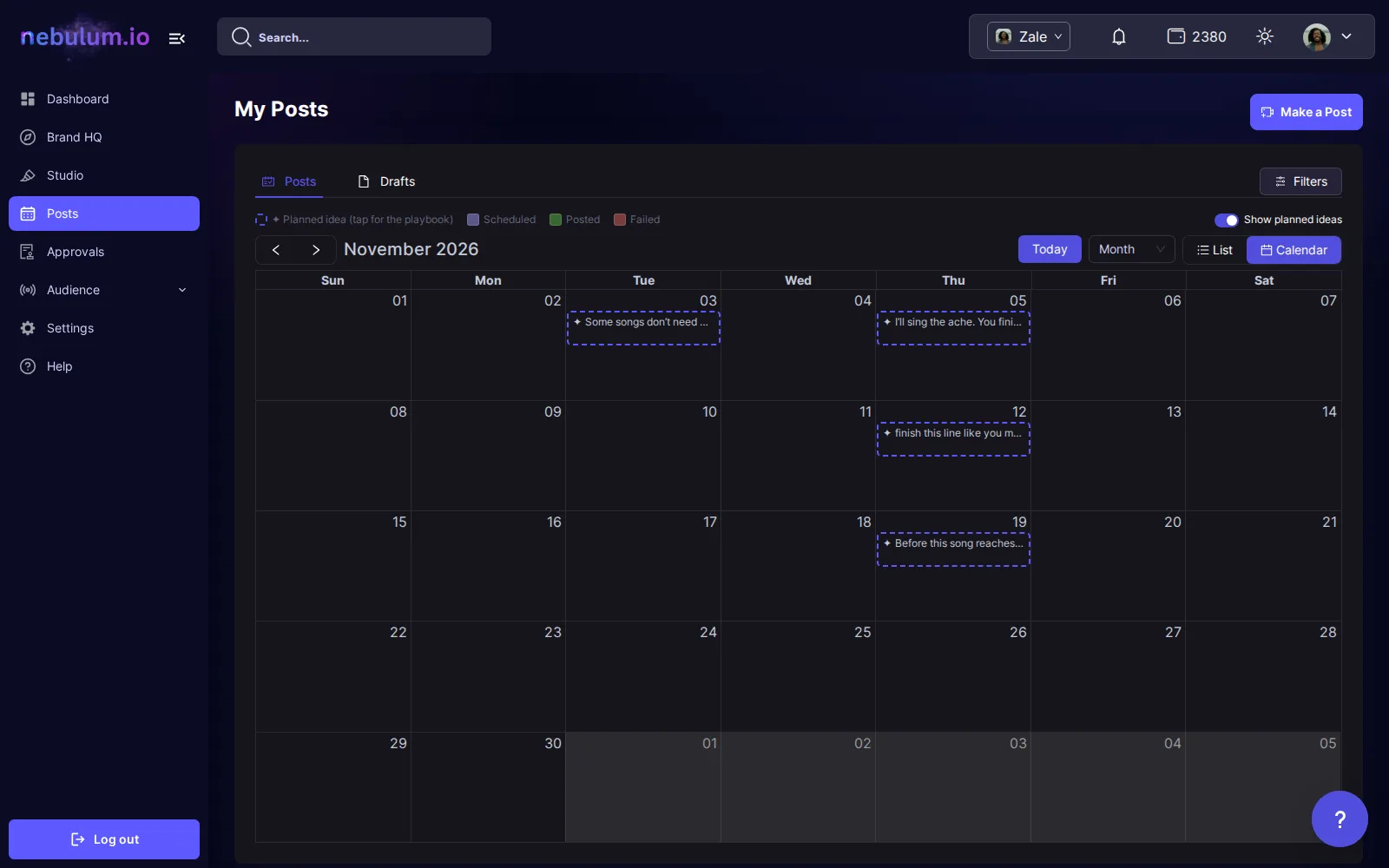This screenshot has height=868, width=1389.
Task: Open the Filters panel
Action: 1300,181
